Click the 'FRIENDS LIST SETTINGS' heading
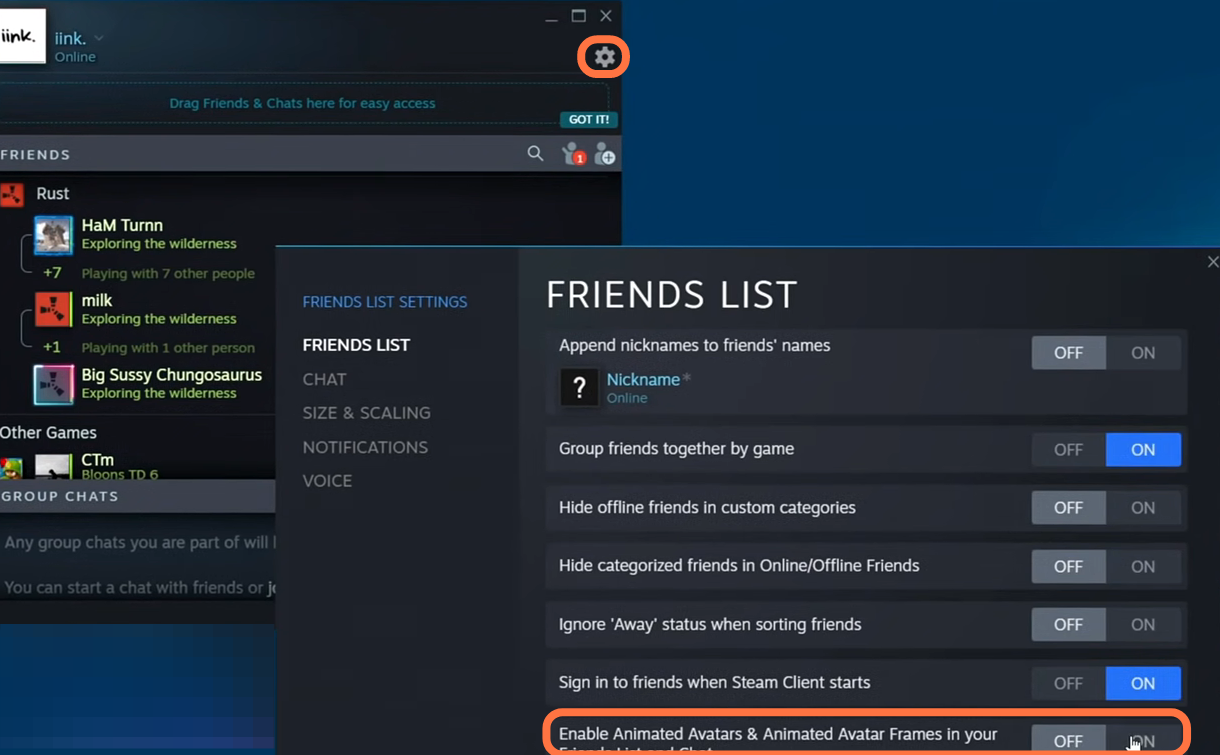 [x=385, y=302]
